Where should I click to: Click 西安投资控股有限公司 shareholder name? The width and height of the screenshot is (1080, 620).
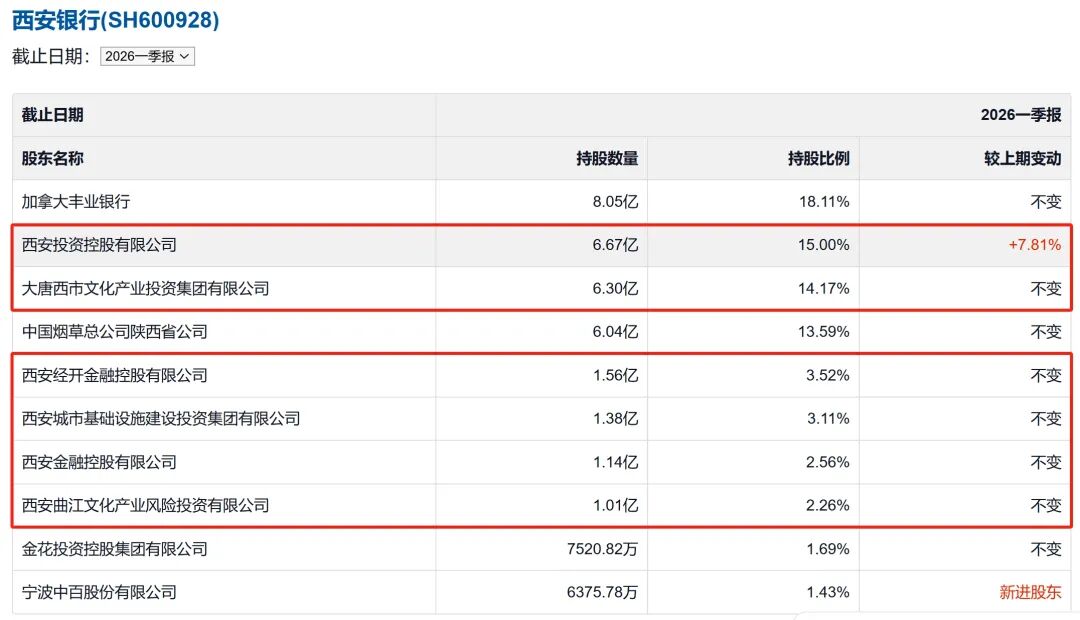point(99,245)
